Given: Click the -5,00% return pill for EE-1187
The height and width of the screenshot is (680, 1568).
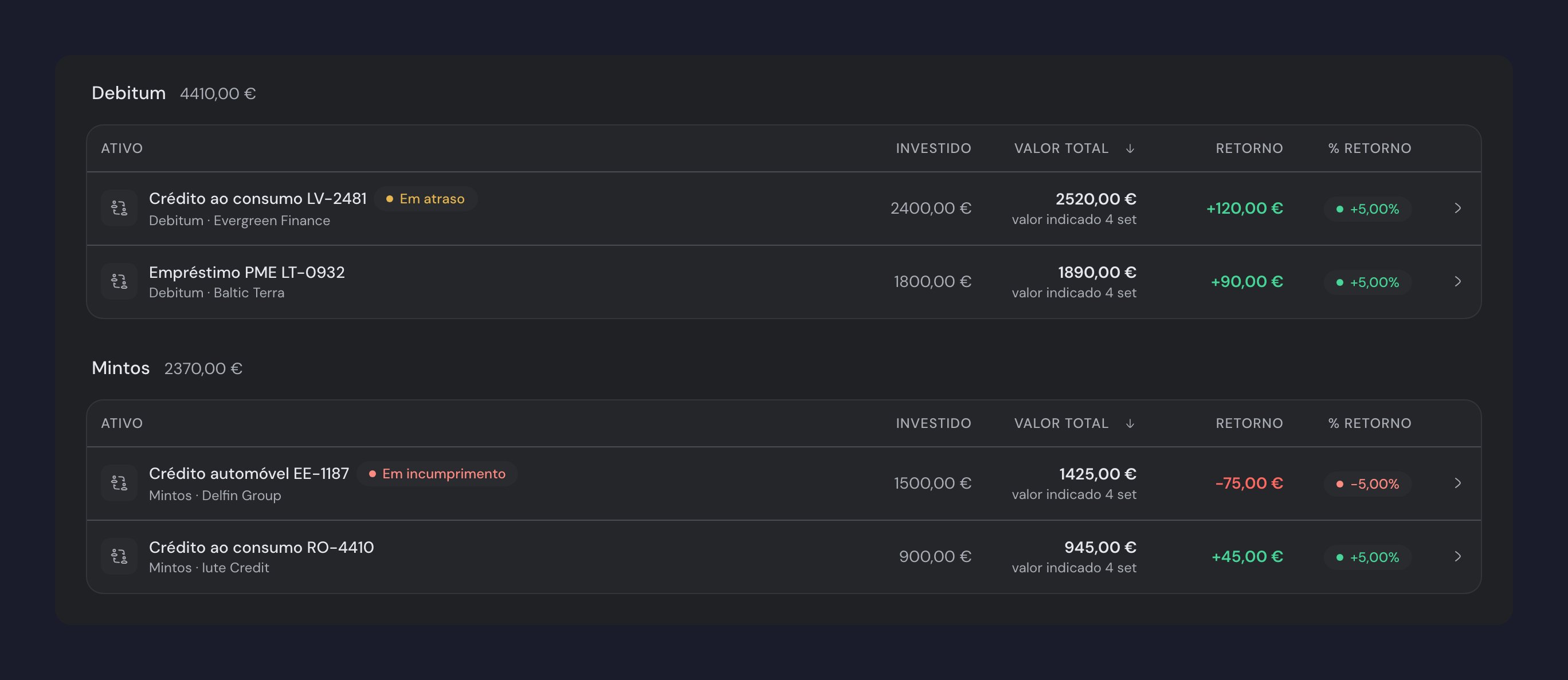Looking at the screenshot, I should tap(1368, 484).
